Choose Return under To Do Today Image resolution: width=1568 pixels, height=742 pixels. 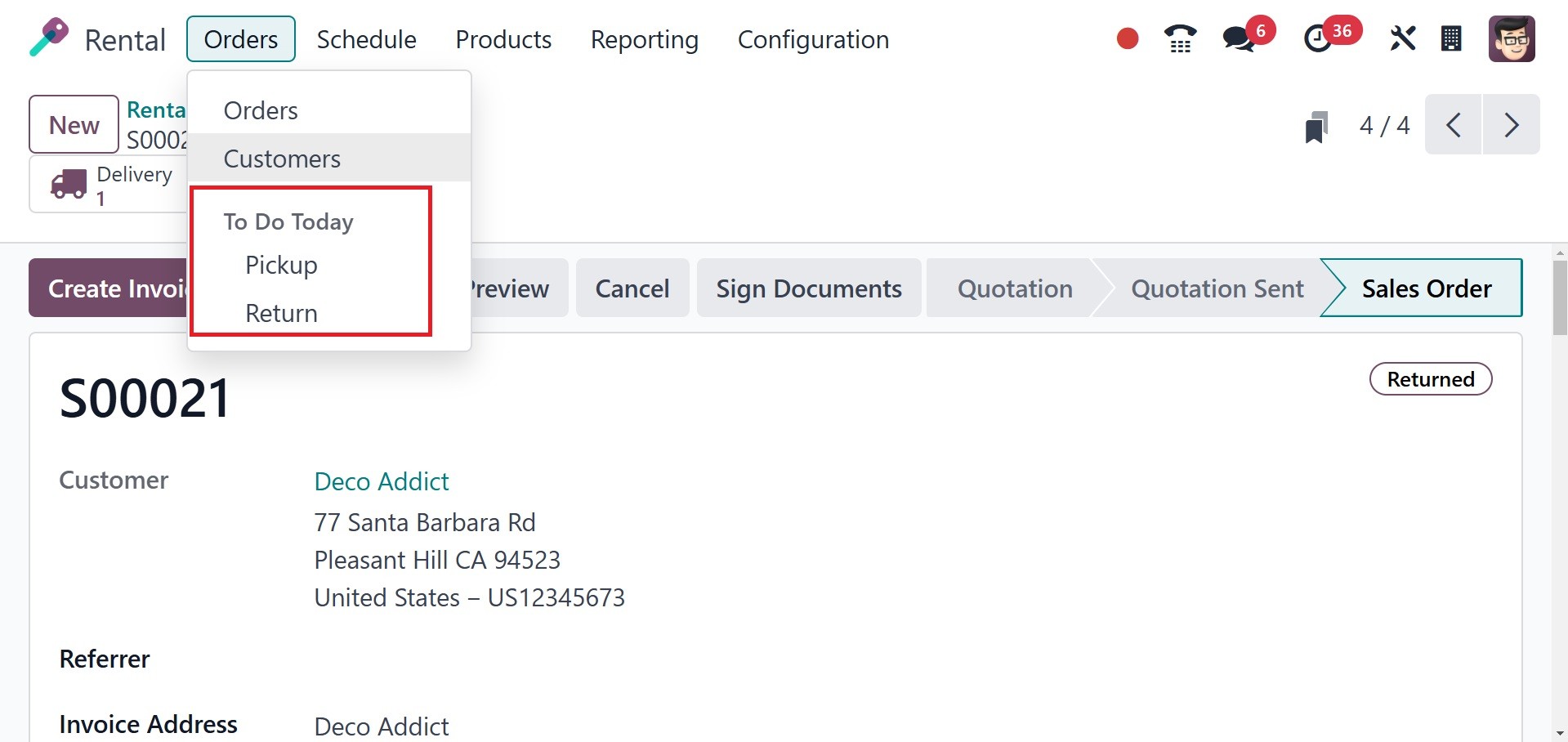click(281, 313)
